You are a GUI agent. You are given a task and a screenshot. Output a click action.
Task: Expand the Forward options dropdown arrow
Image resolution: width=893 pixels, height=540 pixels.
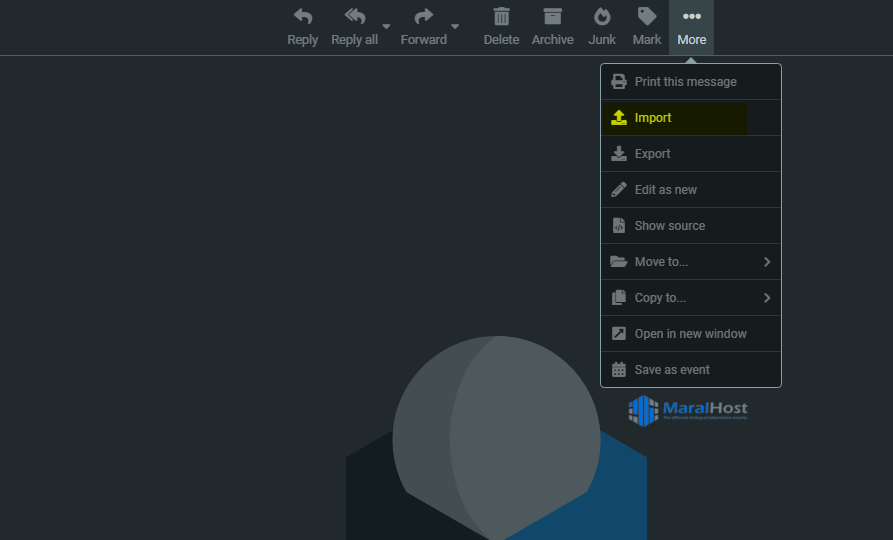(455, 27)
